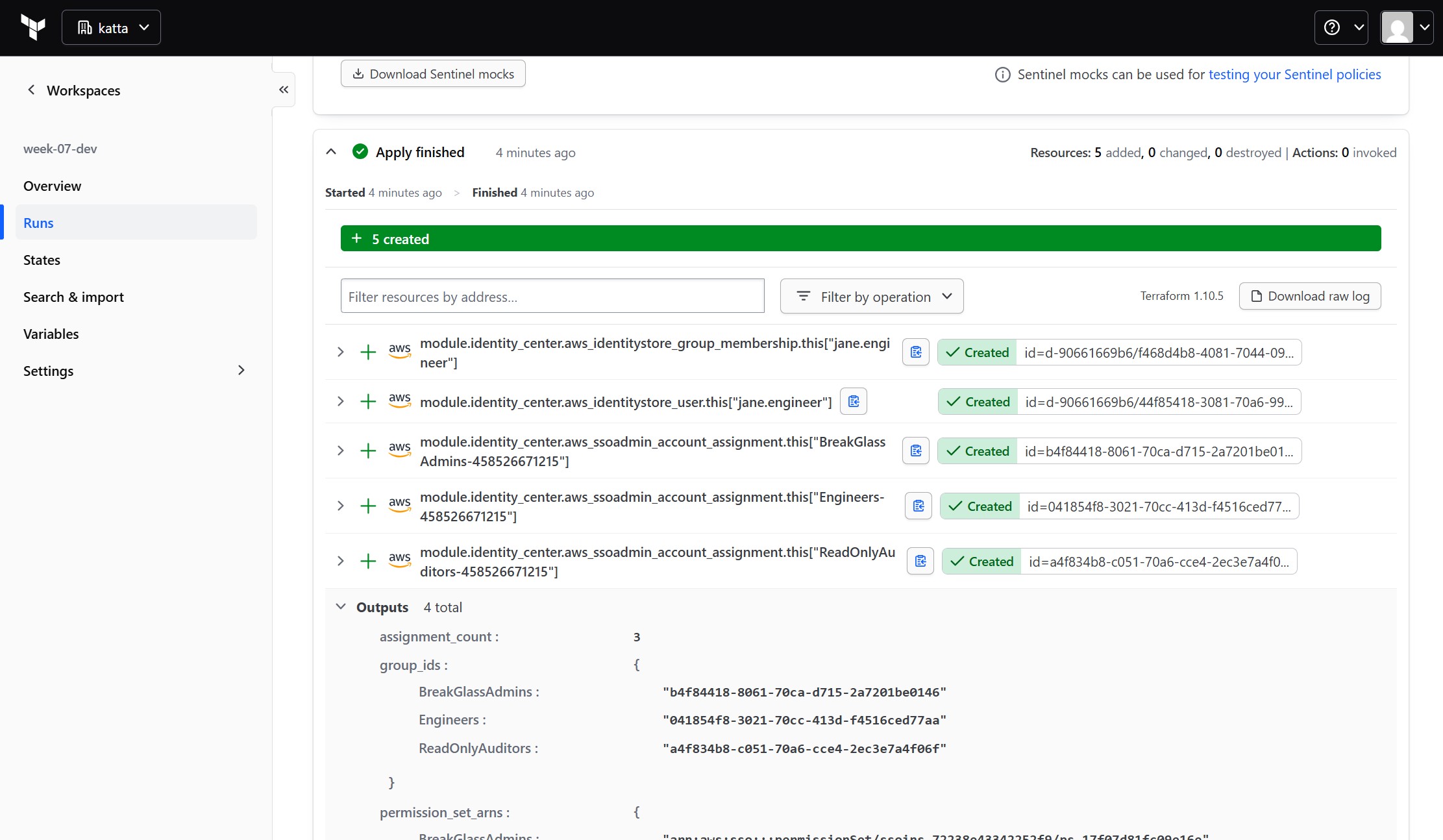Click the green Apply finished check icon

[x=360, y=152]
